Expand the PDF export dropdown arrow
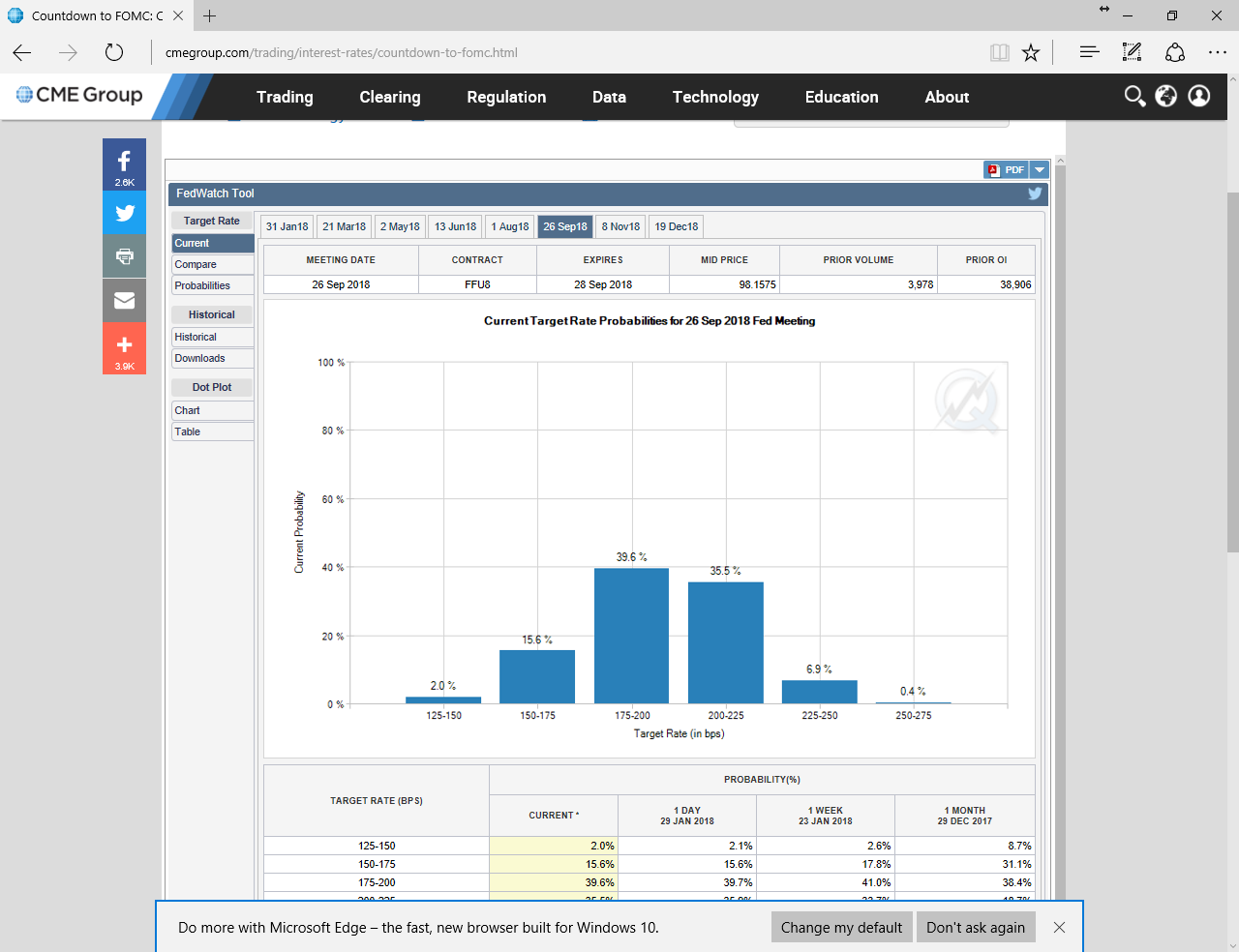The width and height of the screenshot is (1239, 952). point(1040,170)
